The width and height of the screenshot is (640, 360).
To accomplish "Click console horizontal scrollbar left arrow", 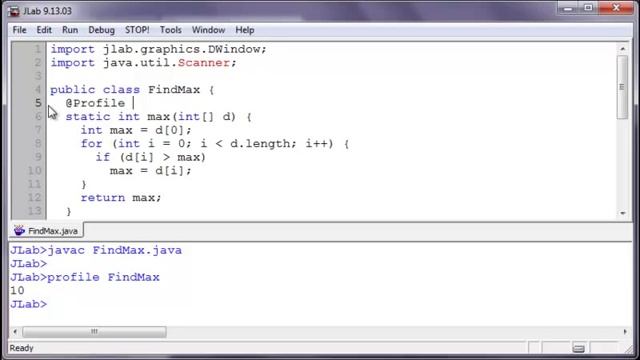I will click(15, 331).
